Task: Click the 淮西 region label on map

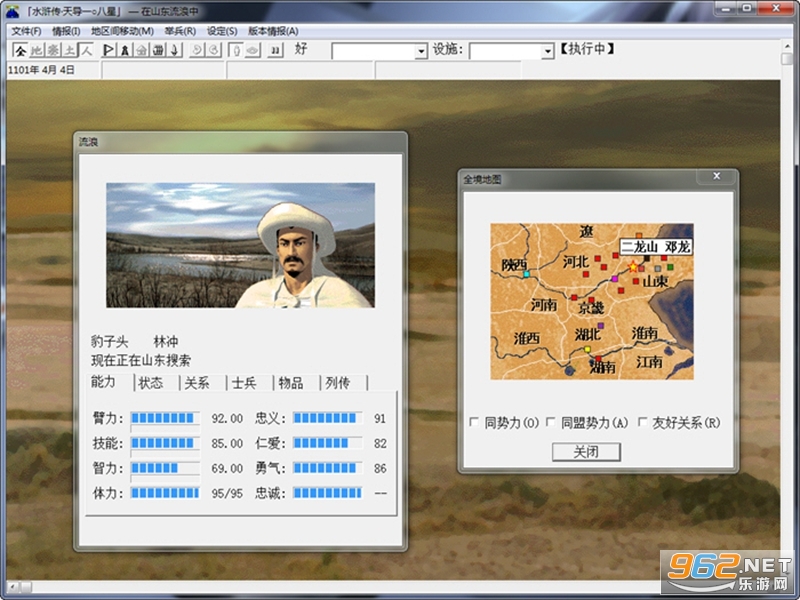Action: [x=527, y=338]
